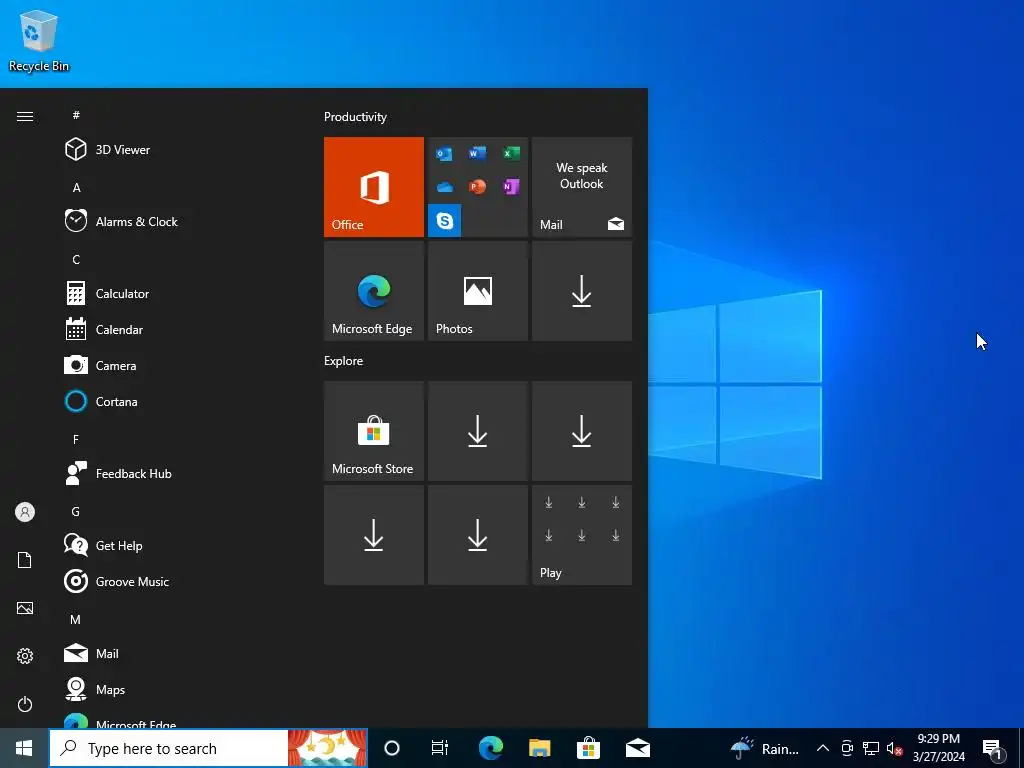Open Outlook in the Office apps tile
Image resolution: width=1024 pixels, height=768 pixels.
click(x=444, y=154)
